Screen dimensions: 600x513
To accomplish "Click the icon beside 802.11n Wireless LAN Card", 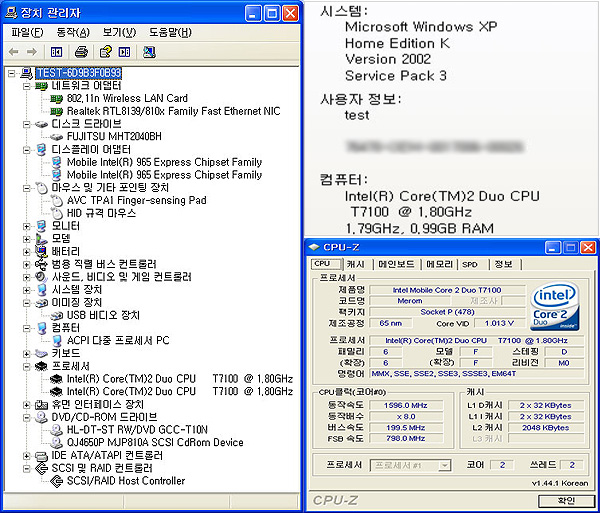I will pyautogui.click(x=56, y=99).
